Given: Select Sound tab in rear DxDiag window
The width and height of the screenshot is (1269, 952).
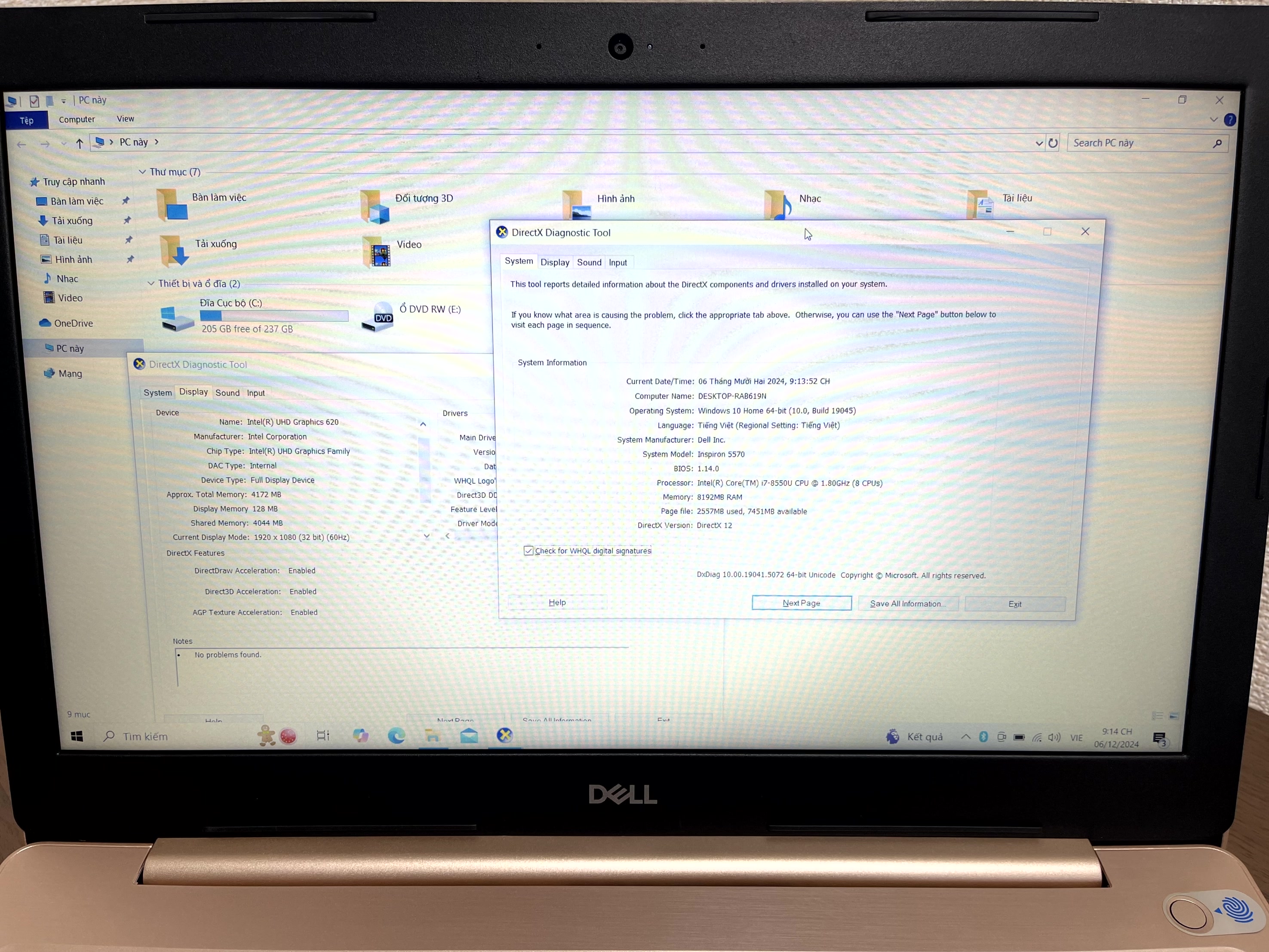Looking at the screenshot, I should point(227,393).
